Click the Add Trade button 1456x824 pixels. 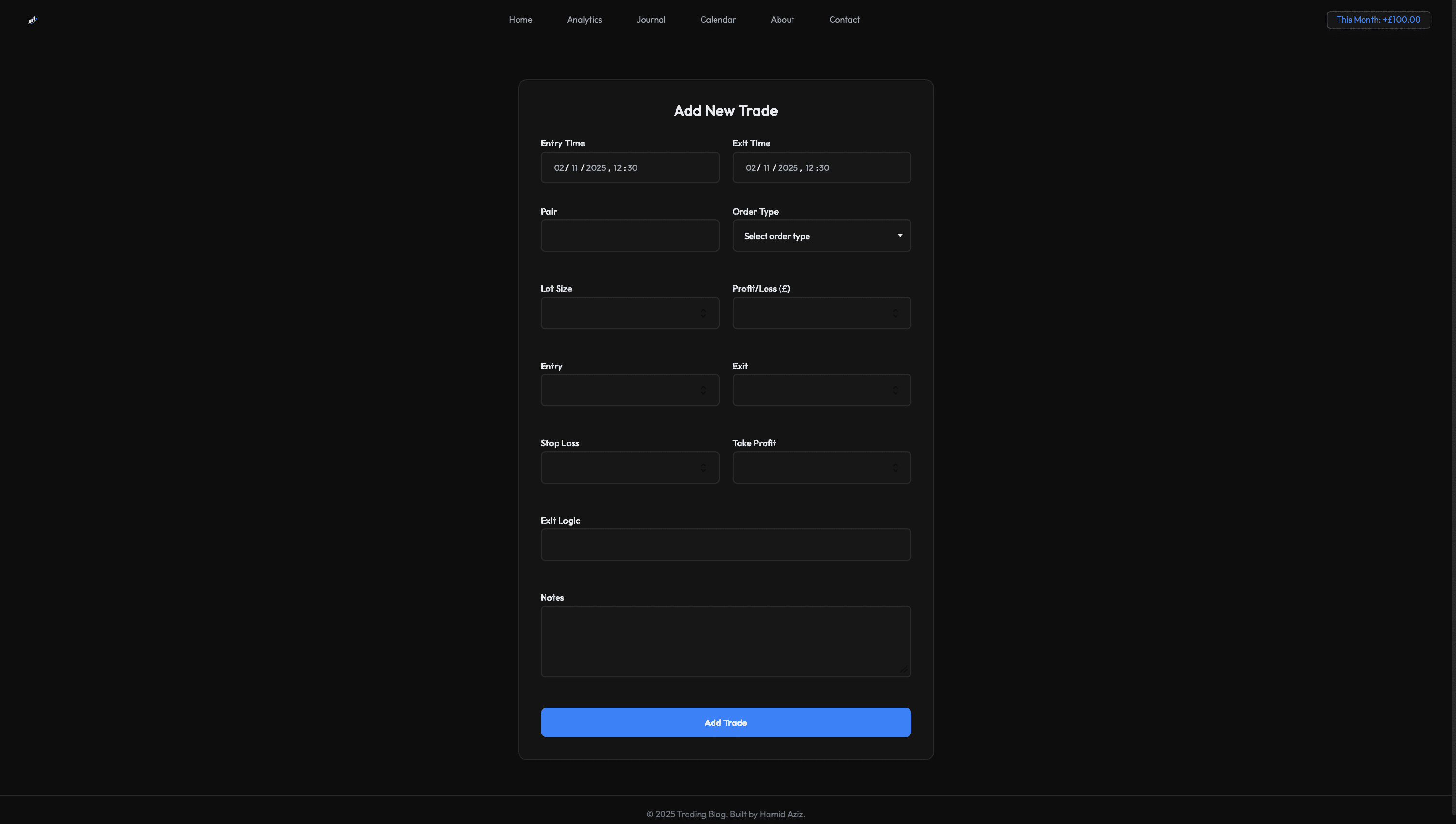click(x=725, y=722)
